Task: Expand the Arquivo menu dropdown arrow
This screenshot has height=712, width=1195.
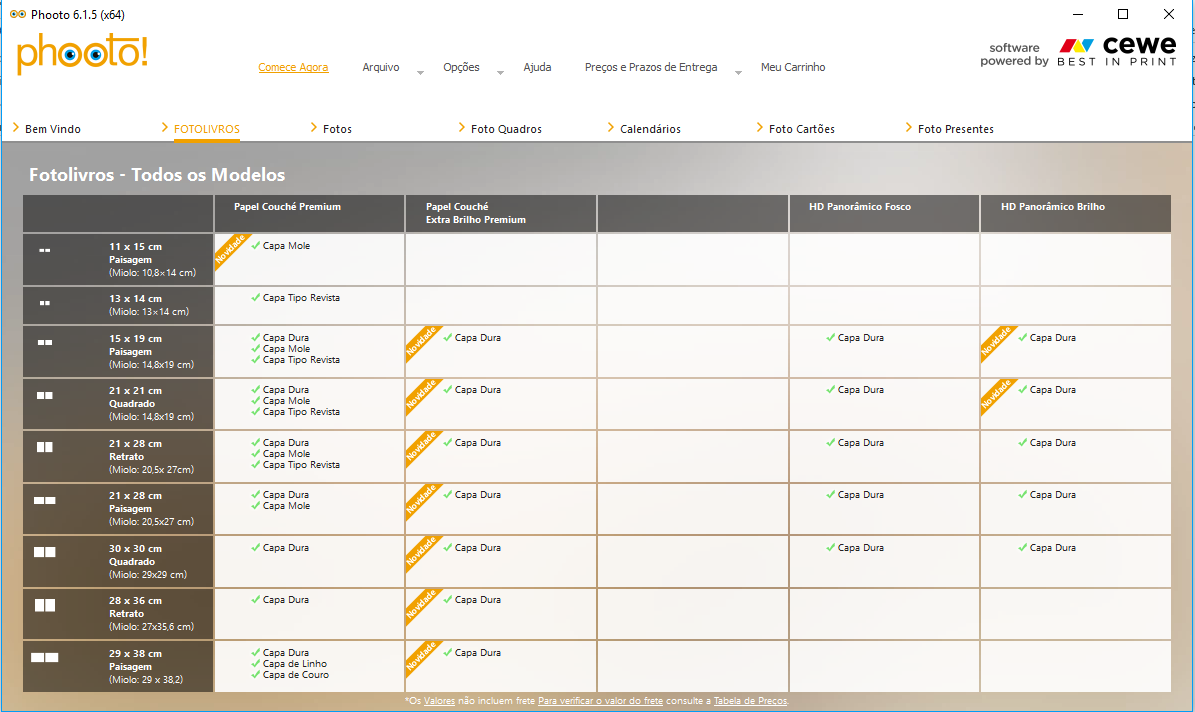Action: coord(420,72)
